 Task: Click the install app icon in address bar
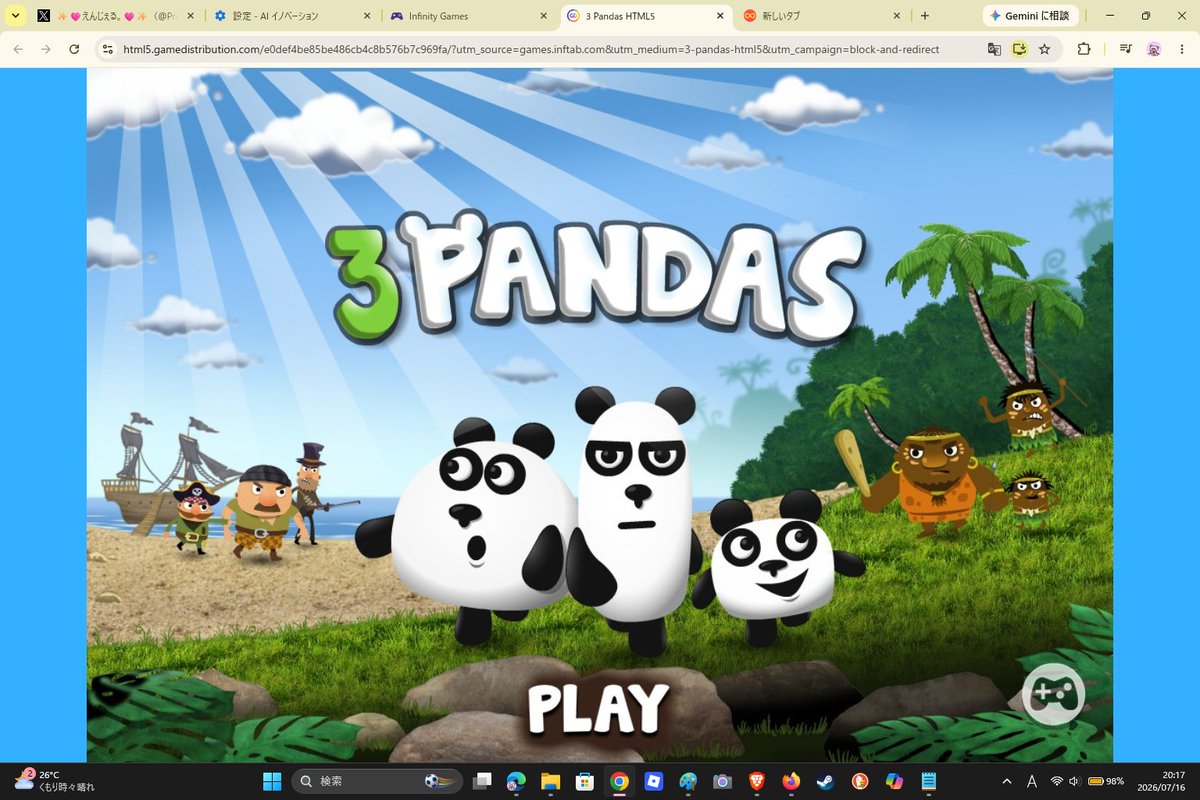pos(1019,49)
